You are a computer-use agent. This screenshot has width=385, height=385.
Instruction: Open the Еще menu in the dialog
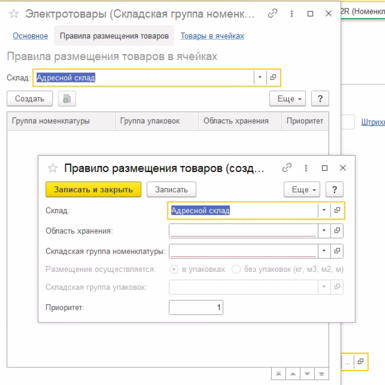coord(302,190)
